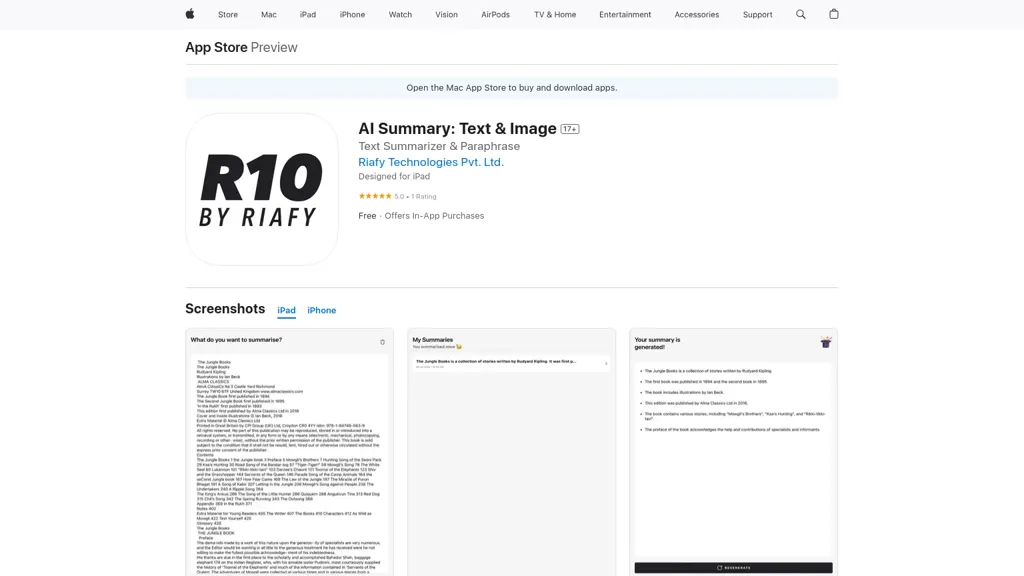Click the share icon on the first screenshot

pyautogui.click(x=383, y=341)
